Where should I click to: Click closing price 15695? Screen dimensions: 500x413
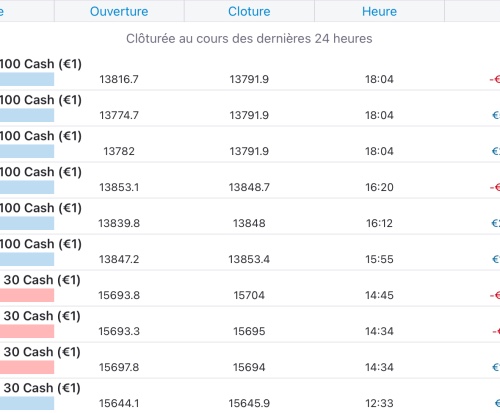pyautogui.click(x=249, y=331)
